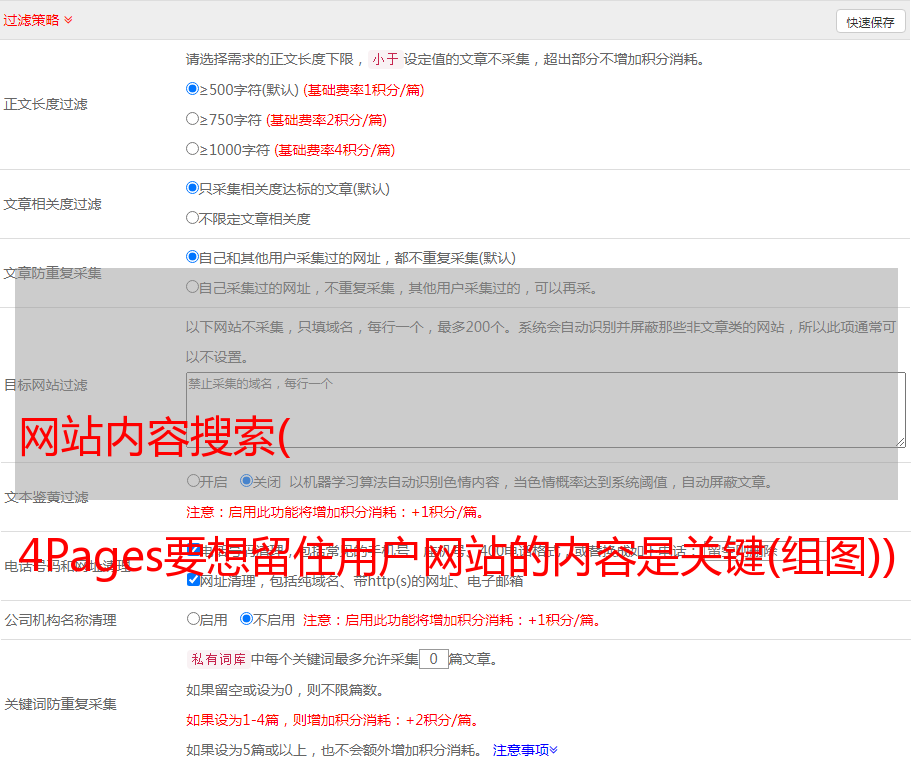The height and width of the screenshot is (768, 912).
Task: Click the red (基础费率2积分/篇) text
Action: point(327,120)
